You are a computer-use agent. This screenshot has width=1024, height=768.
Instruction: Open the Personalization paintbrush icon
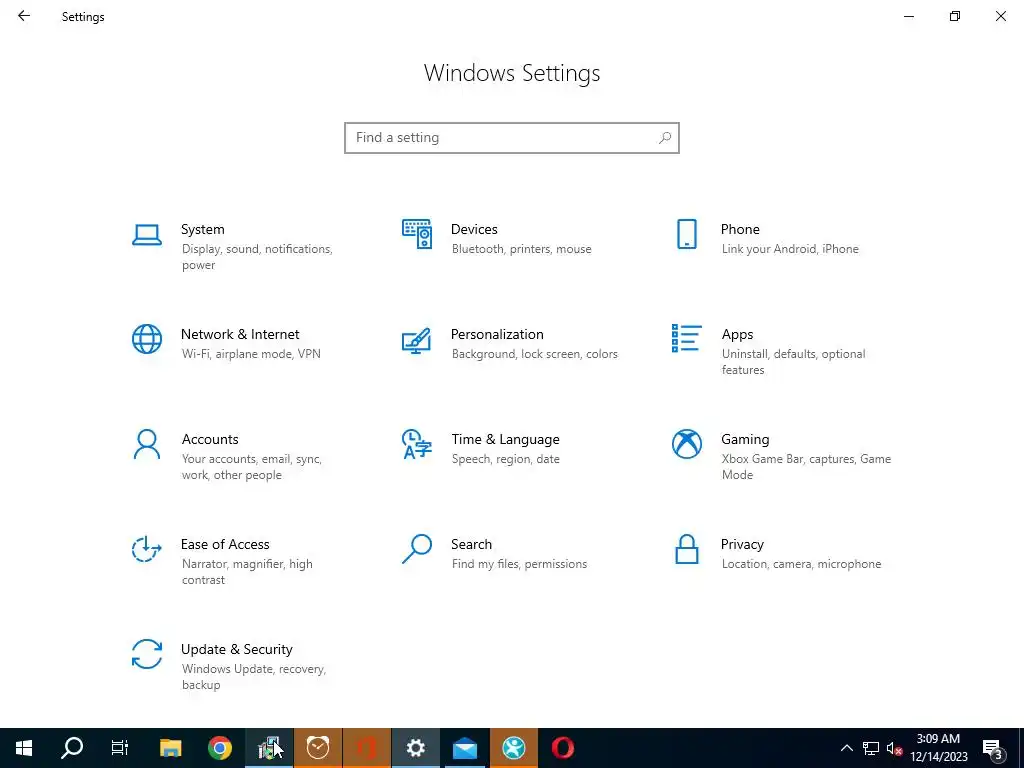pyautogui.click(x=417, y=340)
